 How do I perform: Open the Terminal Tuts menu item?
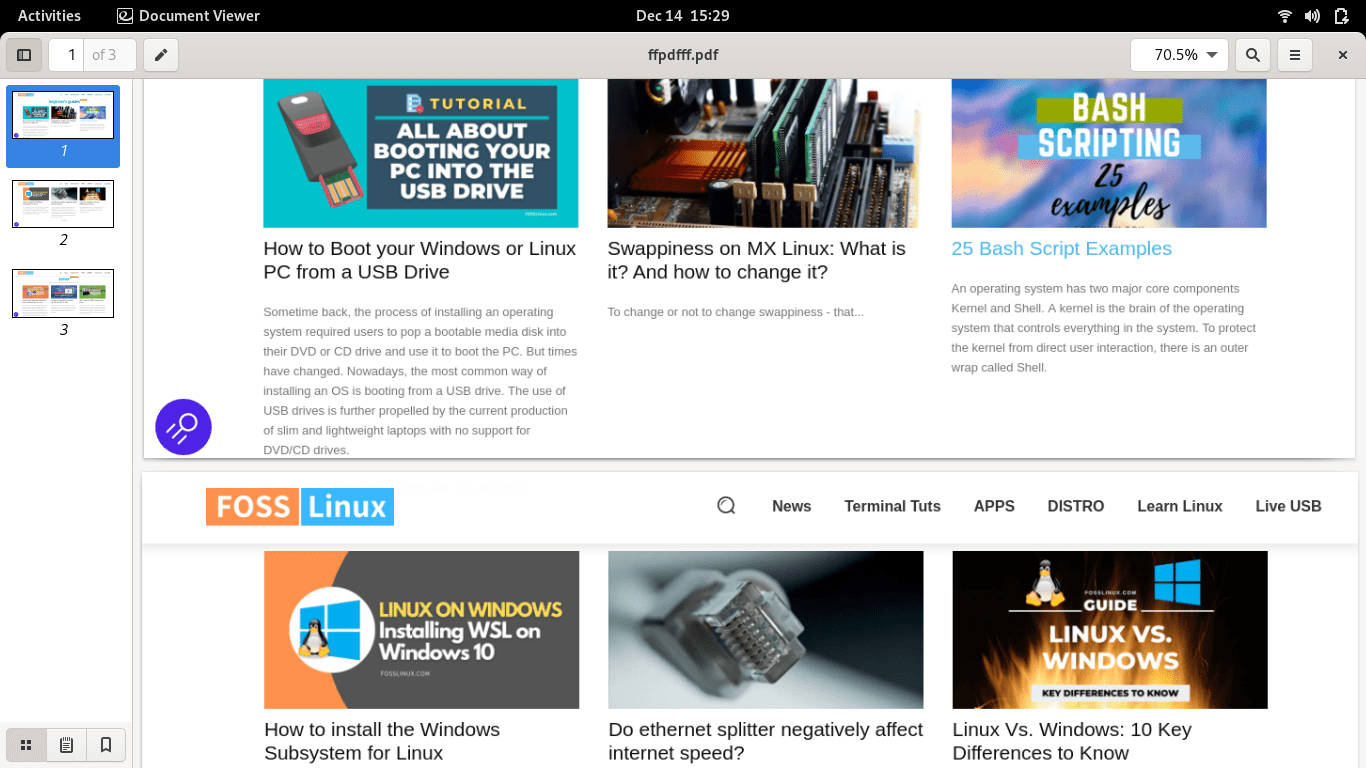click(892, 506)
